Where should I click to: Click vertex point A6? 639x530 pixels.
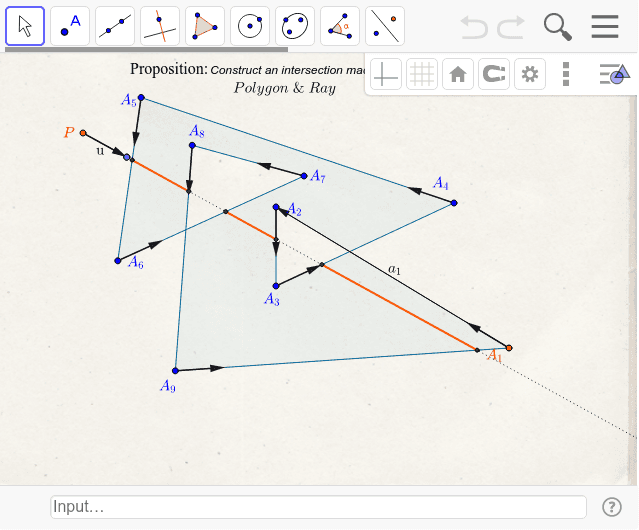pyautogui.click(x=118, y=261)
